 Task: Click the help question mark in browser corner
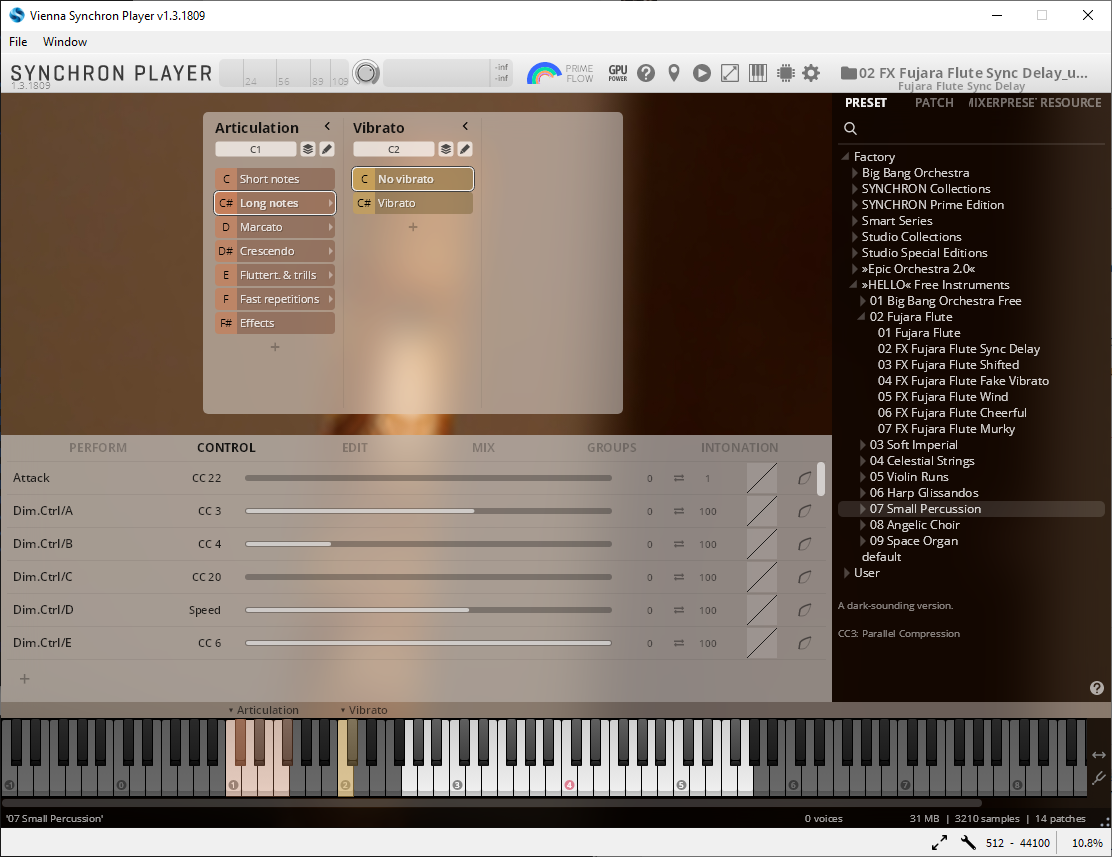pyautogui.click(x=1096, y=687)
